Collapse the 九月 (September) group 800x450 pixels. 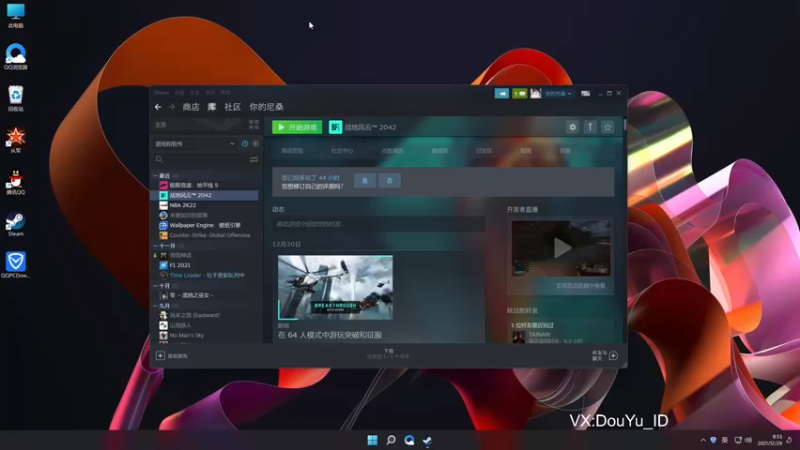tap(156, 306)
